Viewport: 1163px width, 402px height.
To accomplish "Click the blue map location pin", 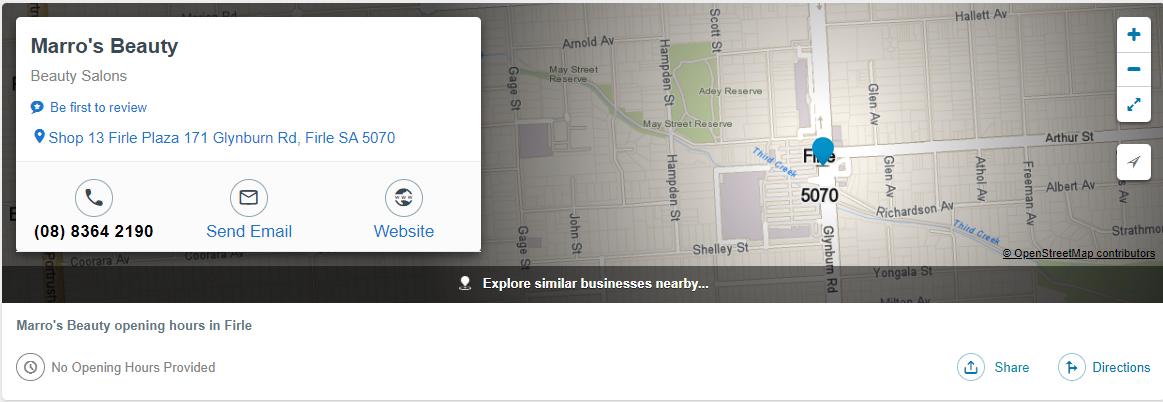I will click(x=823, y=153).
